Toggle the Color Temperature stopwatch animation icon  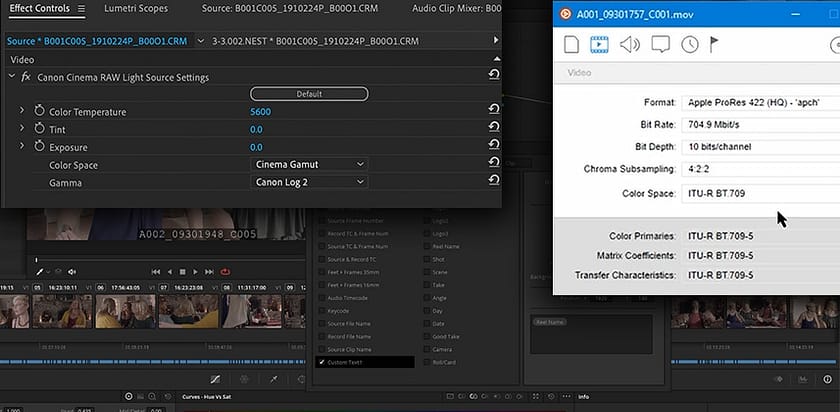(x=39, y=111)
